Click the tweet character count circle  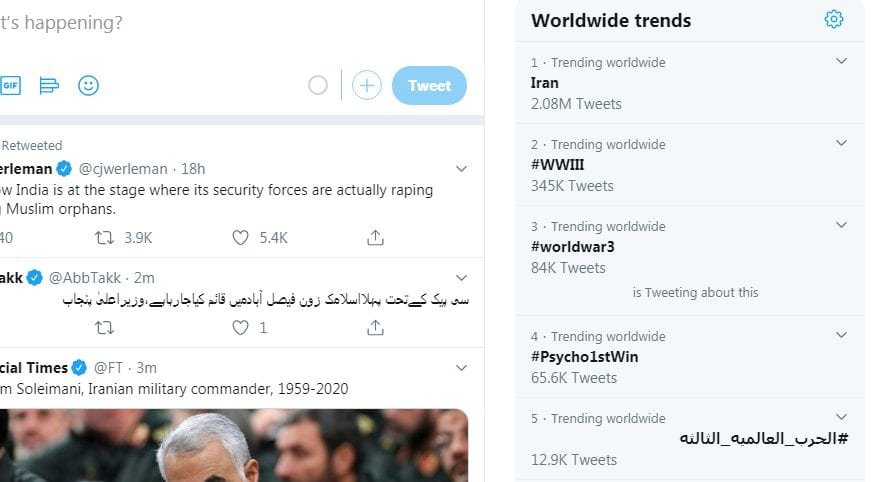[x=318, y=86]
